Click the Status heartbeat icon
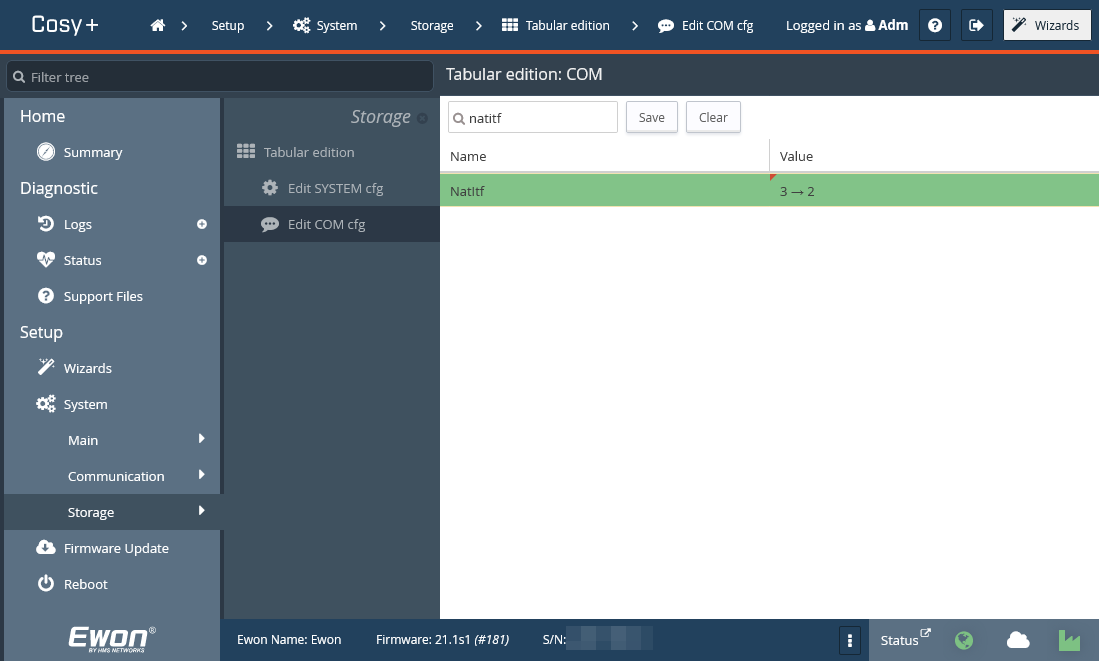 tap(46, 259)
